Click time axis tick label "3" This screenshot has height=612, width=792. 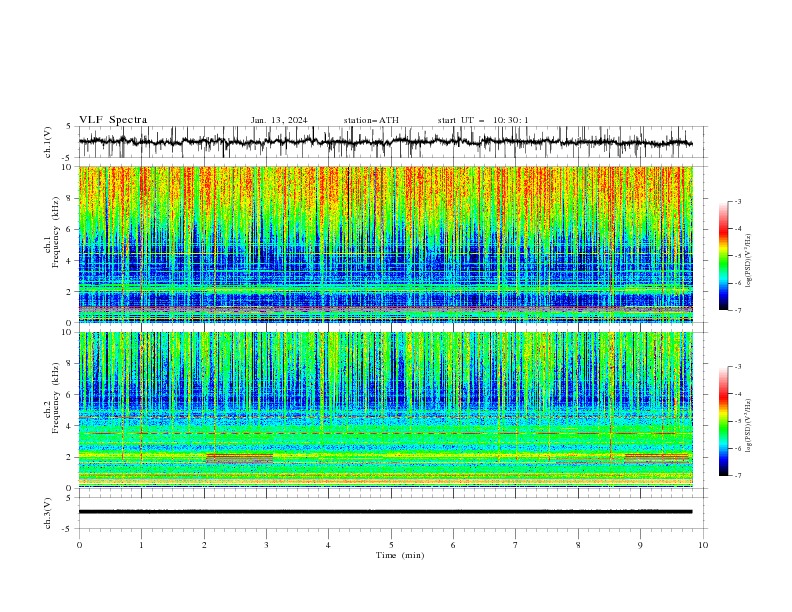click(266, 545)
